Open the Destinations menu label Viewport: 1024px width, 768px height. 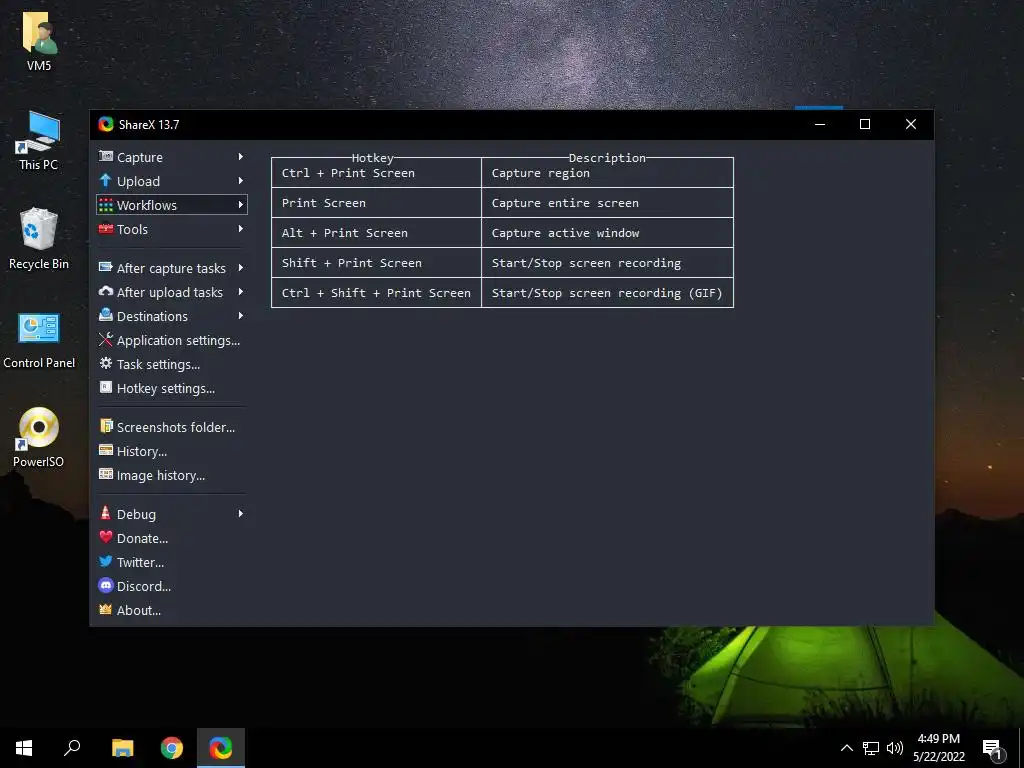pos(152,317)
